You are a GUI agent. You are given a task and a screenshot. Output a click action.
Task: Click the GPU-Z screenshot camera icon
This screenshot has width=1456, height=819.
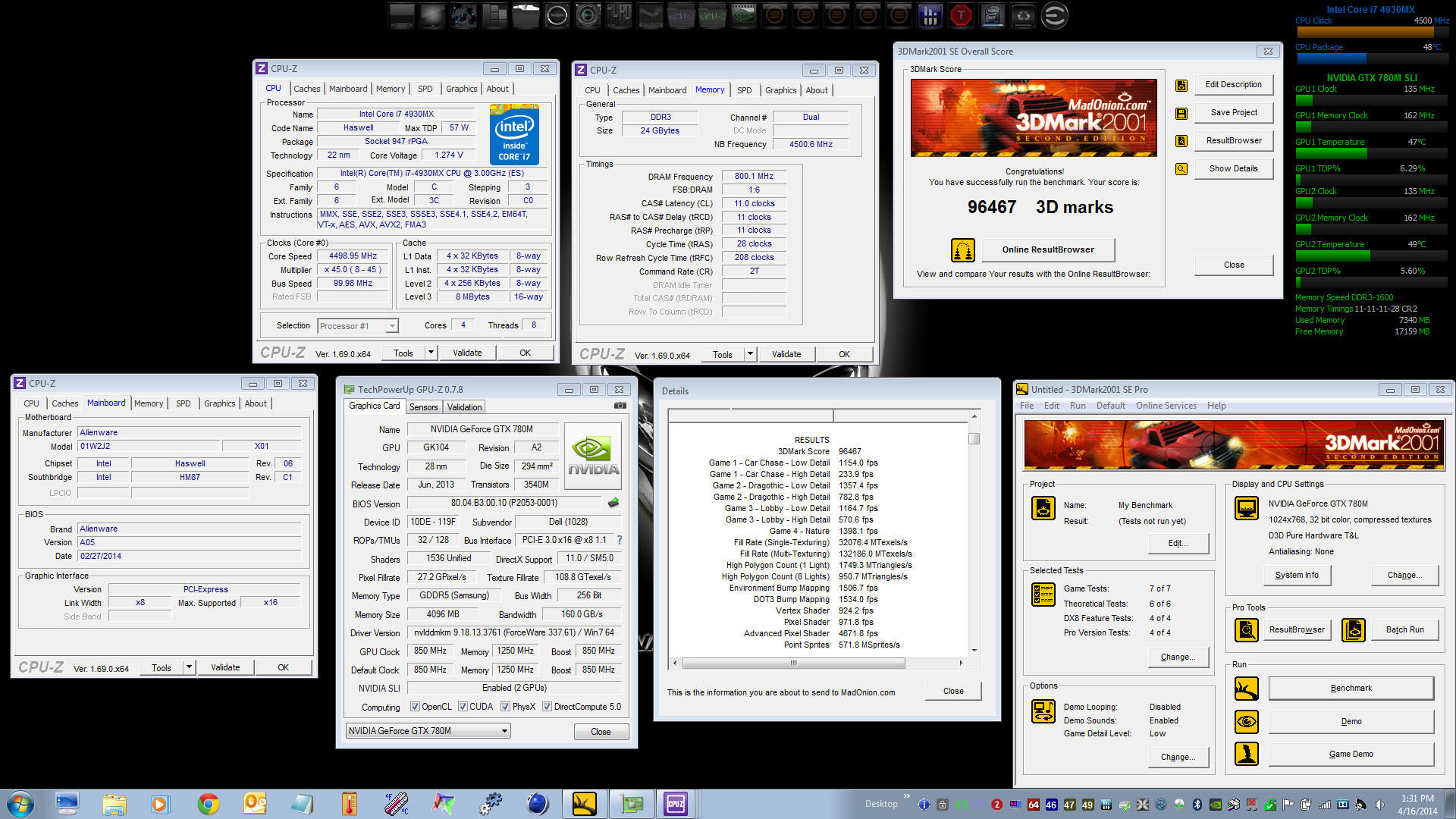coord(620,406)
